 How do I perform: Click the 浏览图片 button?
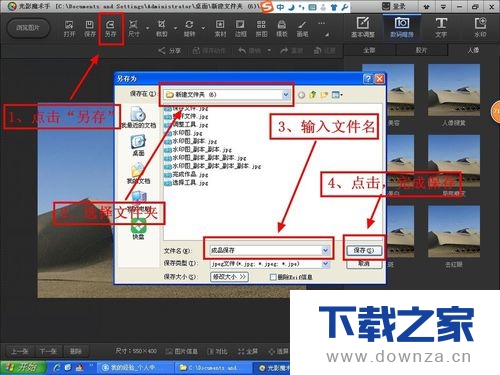tap(28, 28)
